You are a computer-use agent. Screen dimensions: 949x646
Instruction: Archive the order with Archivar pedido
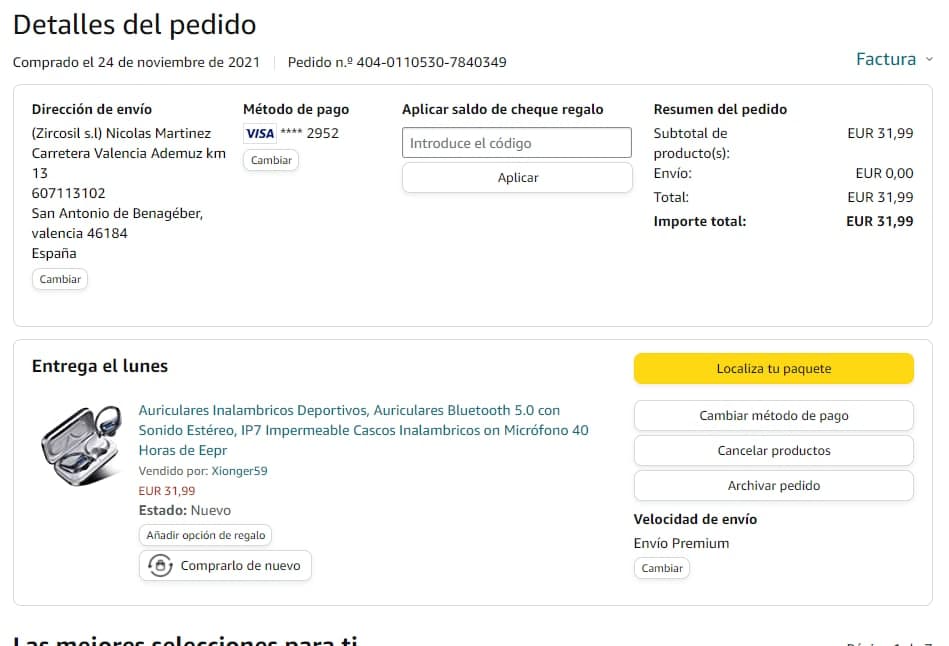(x=773, y=486)
